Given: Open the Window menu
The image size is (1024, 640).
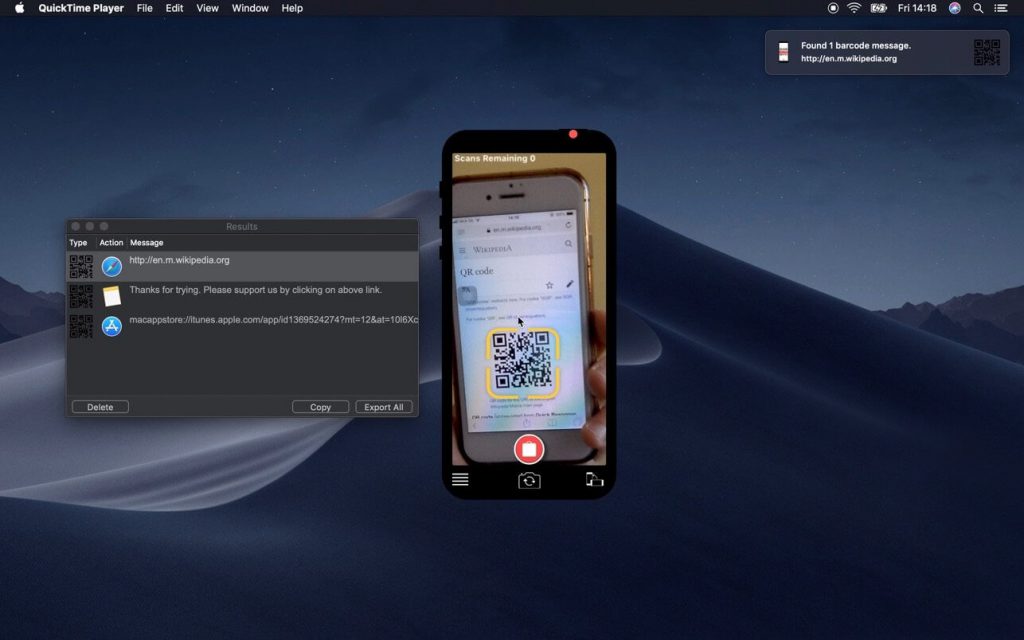Looking at the screenshot, I should [x=250, y=8].
